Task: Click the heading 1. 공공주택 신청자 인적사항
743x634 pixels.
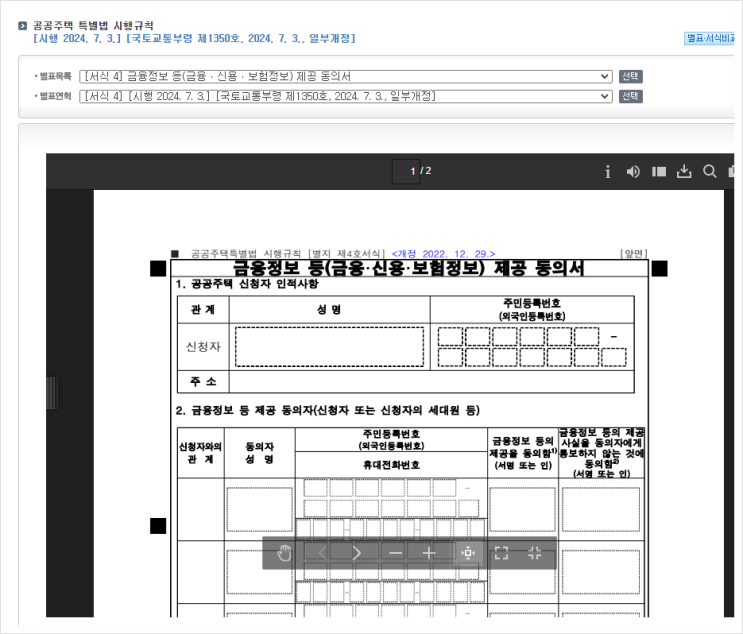Action: tap(247, 284)
